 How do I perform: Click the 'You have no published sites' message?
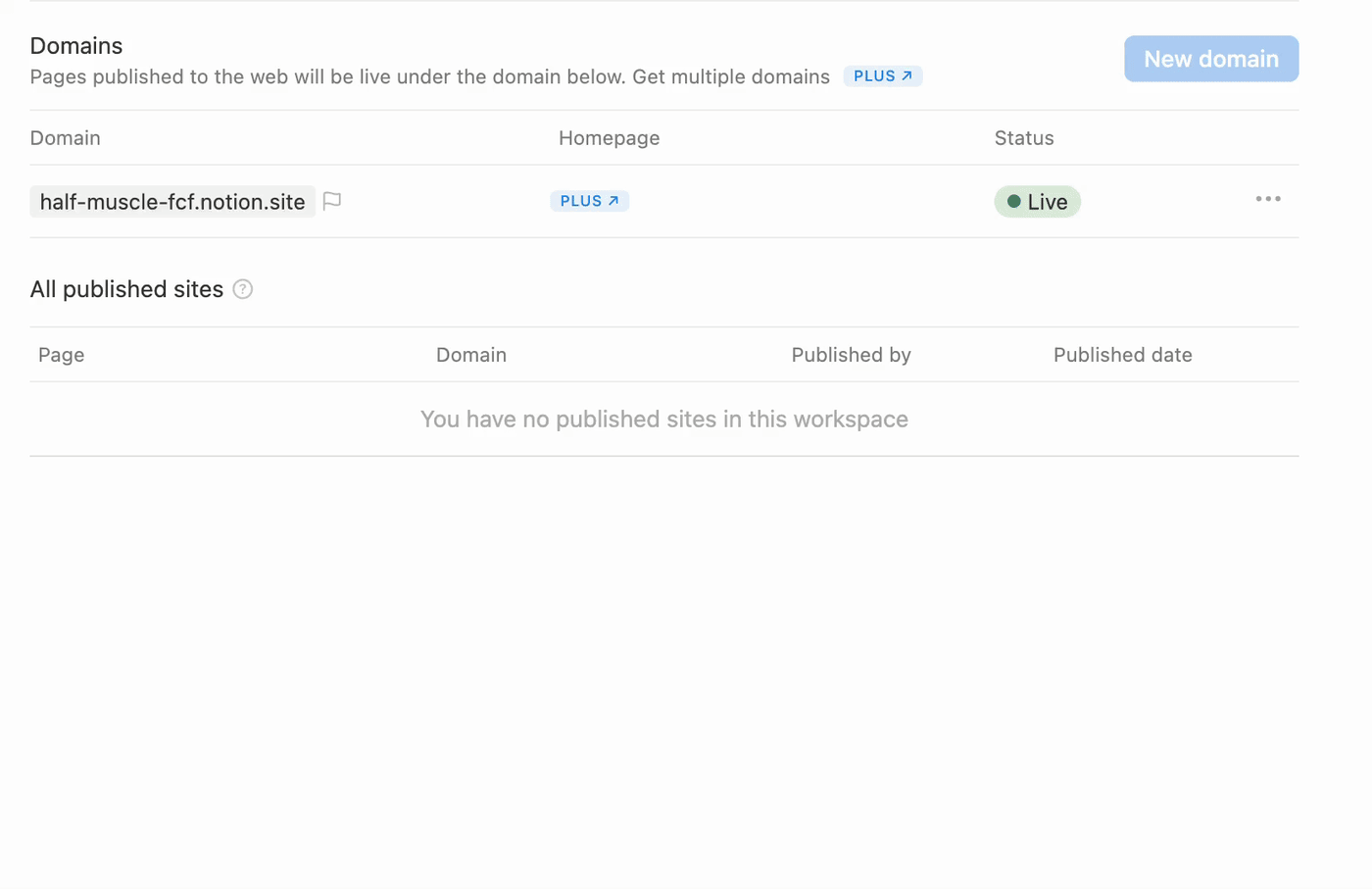pos(664,420)
